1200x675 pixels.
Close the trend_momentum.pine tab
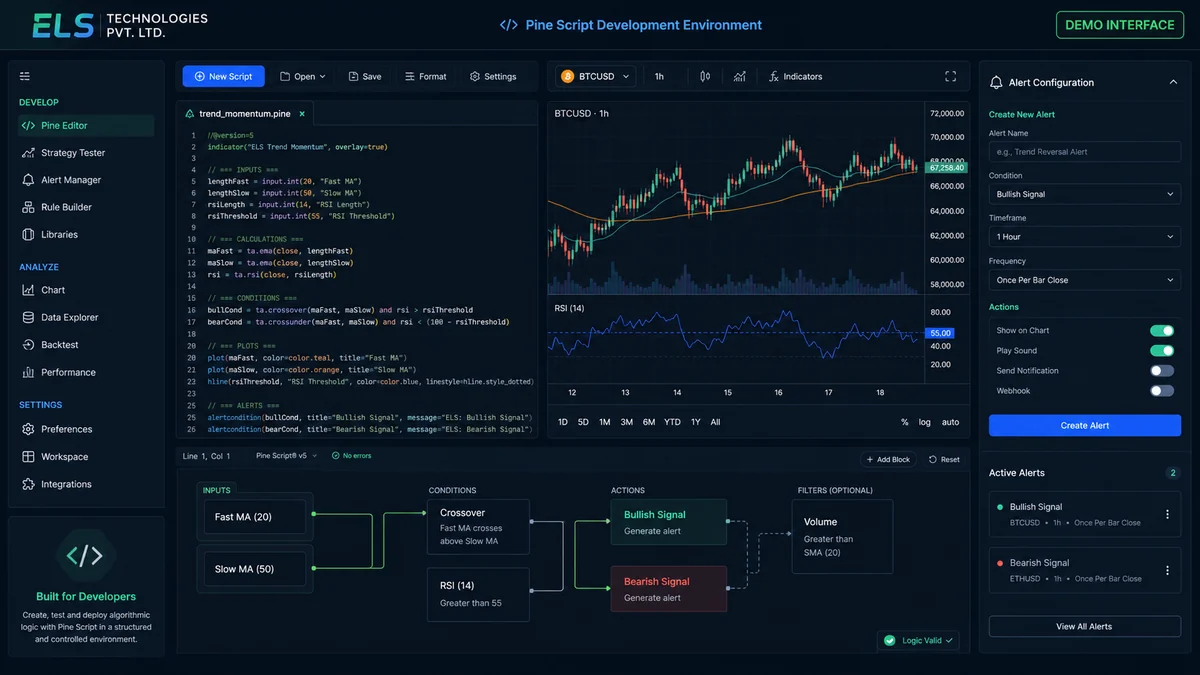tap(302, 114)
